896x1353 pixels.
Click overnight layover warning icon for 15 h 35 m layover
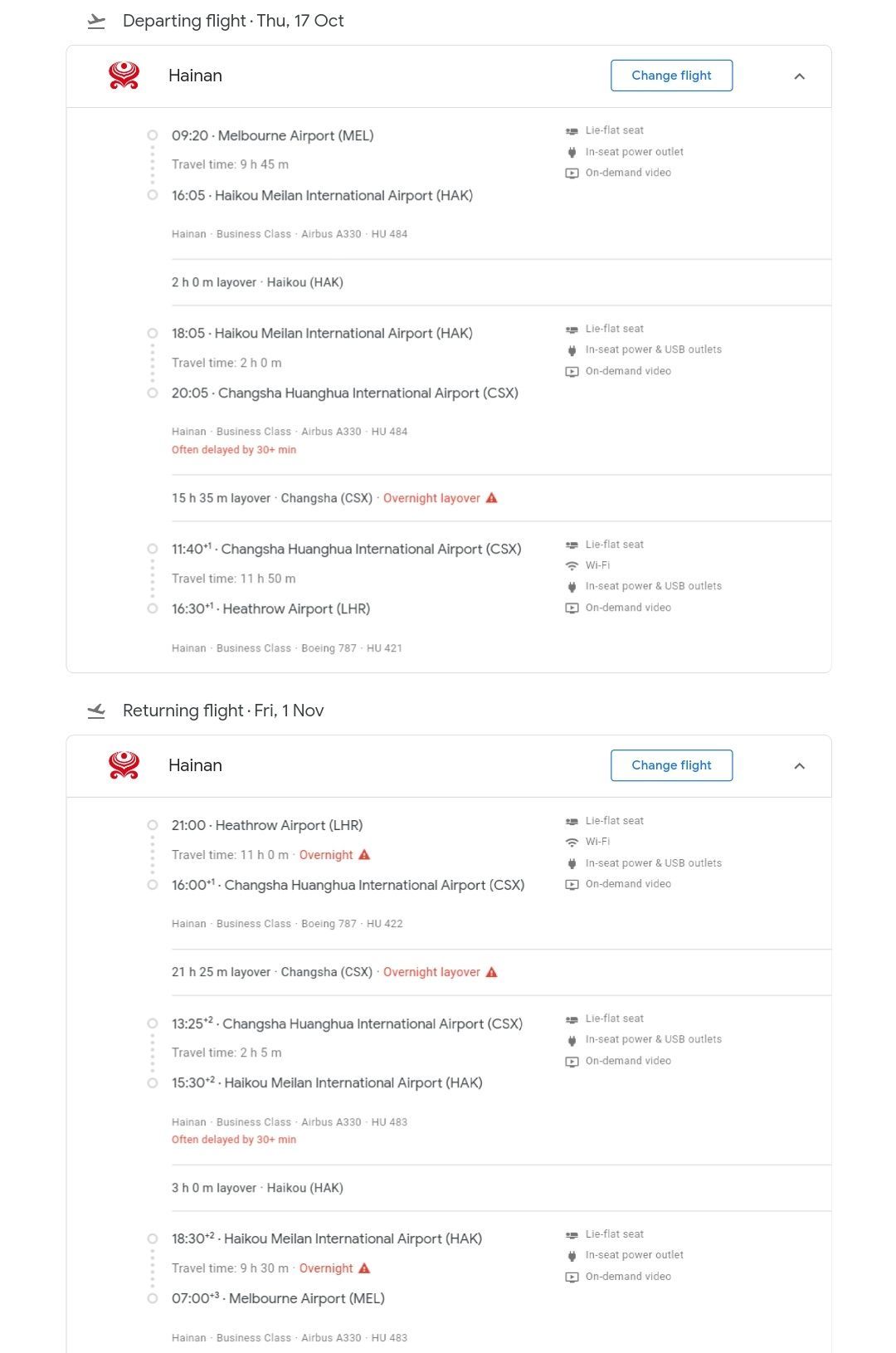point(492,498)
